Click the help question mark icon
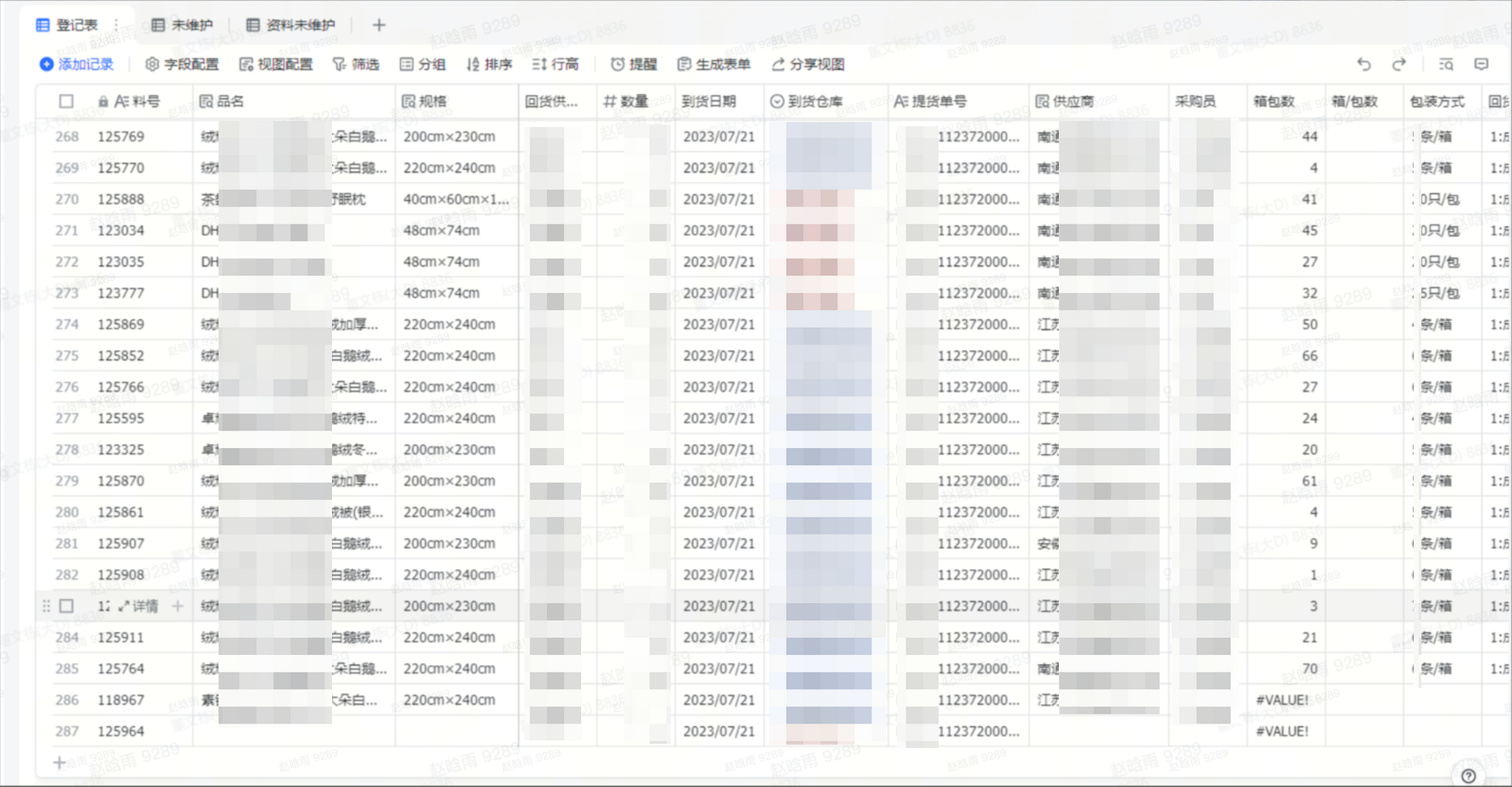This screenshot has height=787, width=1512. click(1469, 776)
